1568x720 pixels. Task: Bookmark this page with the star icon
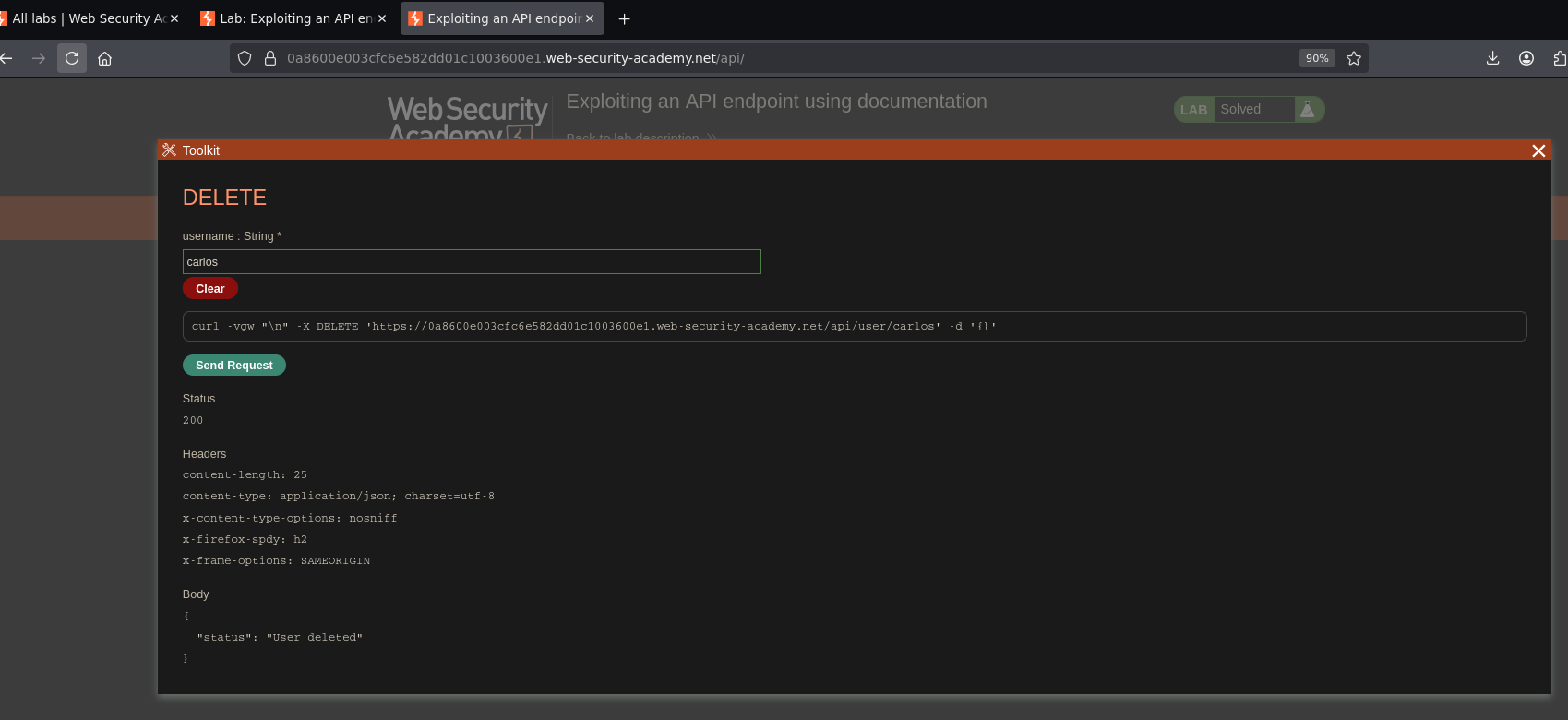coord(1354,58)
